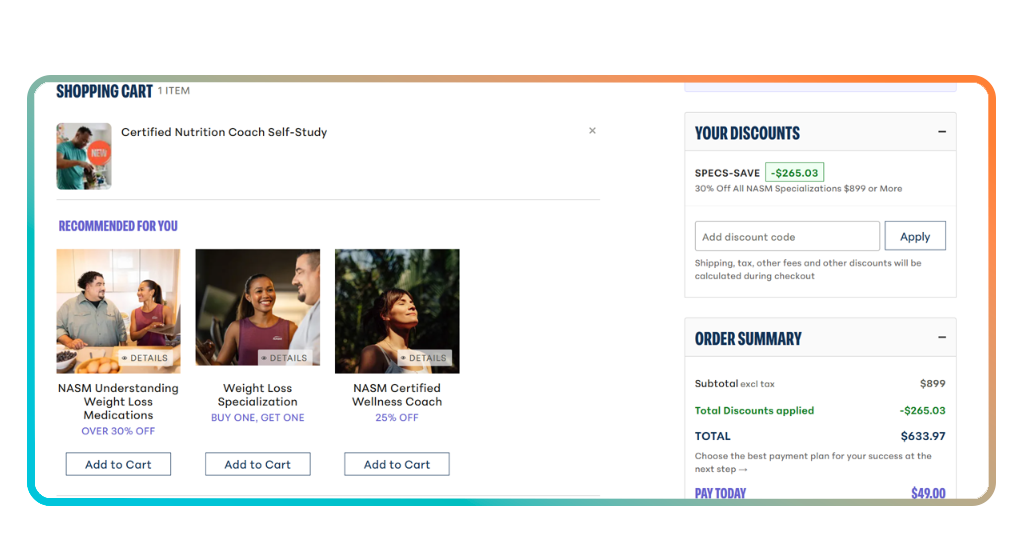The height and width of the screenshot is (536, 1024).
Task: Select the Recommended For You heading
Action: click(118, 226)
